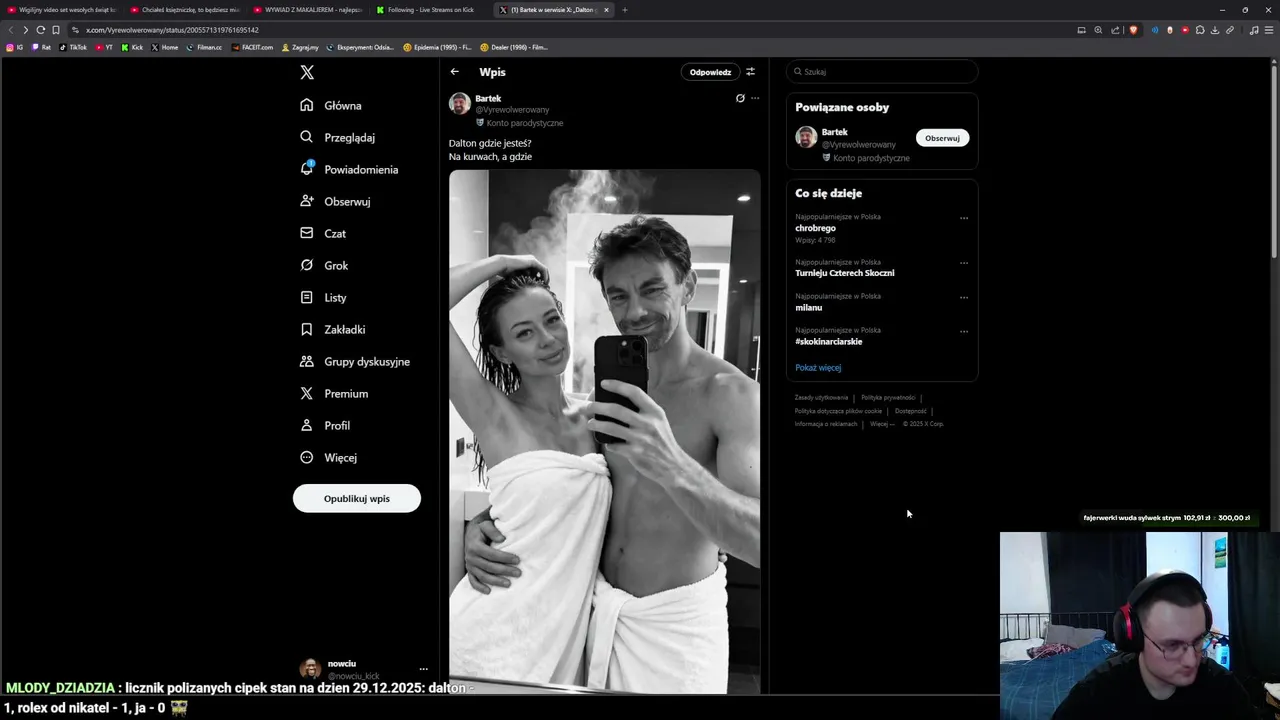Open the black-and-white mirror selfie photo
The width and height of the screenshot is (1280, 720).
tap(604, 431)
